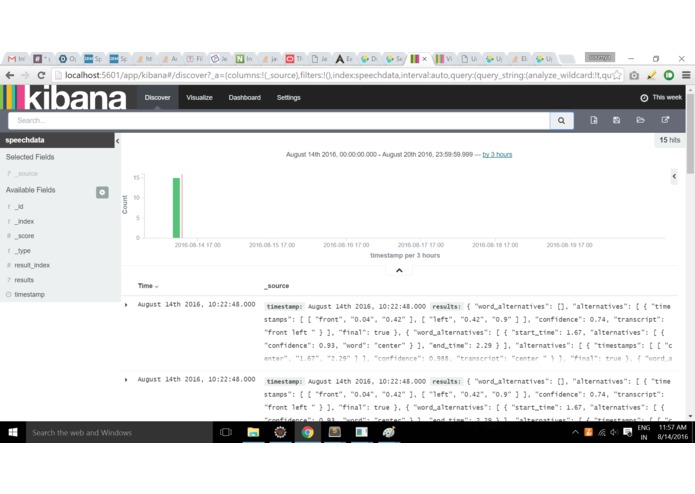Collapse the histogram chart chevron

tap(399, 270)
